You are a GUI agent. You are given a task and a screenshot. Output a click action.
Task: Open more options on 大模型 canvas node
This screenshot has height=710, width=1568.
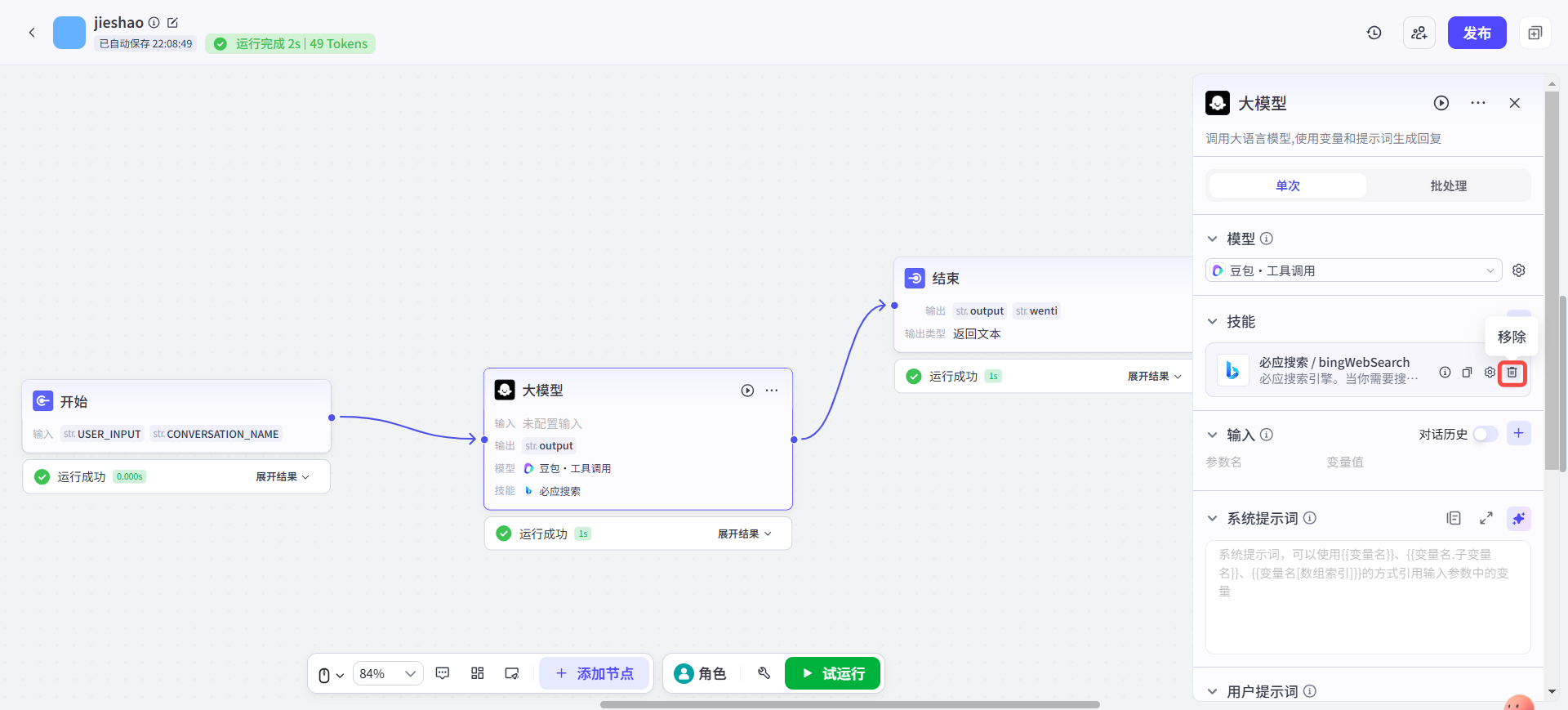pos(772,391)
